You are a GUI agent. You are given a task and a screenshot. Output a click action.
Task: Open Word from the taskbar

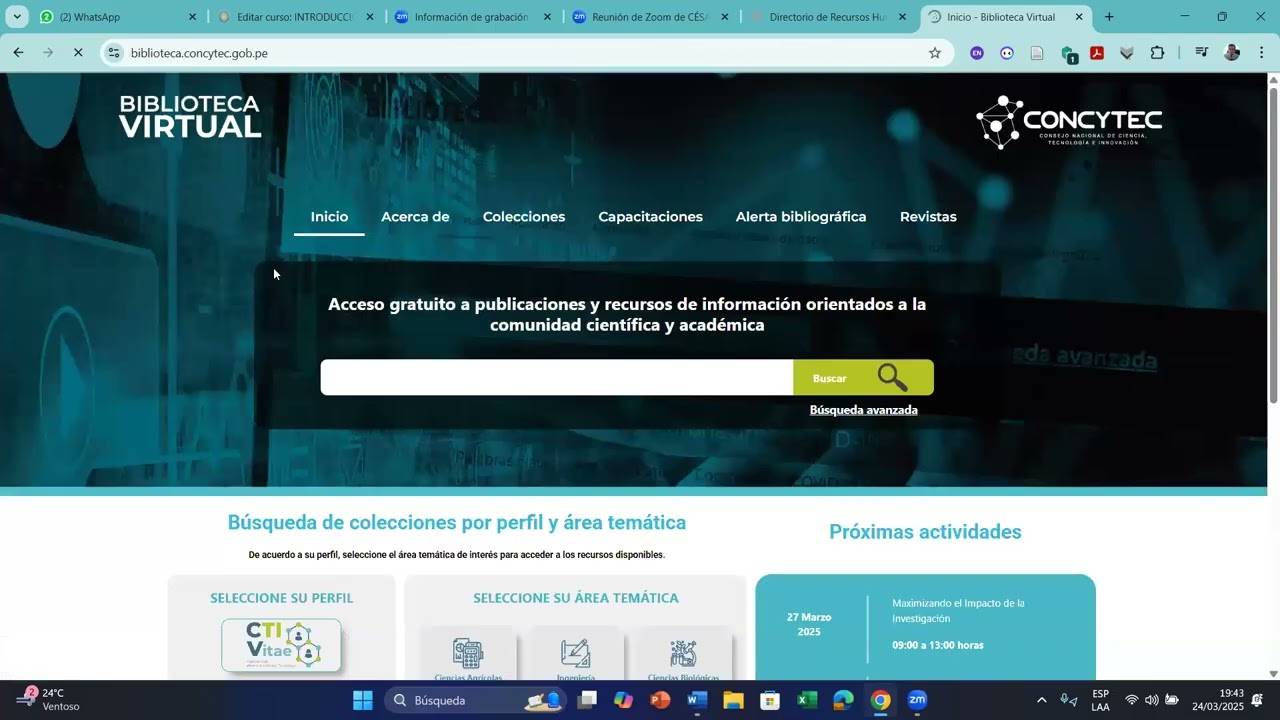[x=697, y=700]
